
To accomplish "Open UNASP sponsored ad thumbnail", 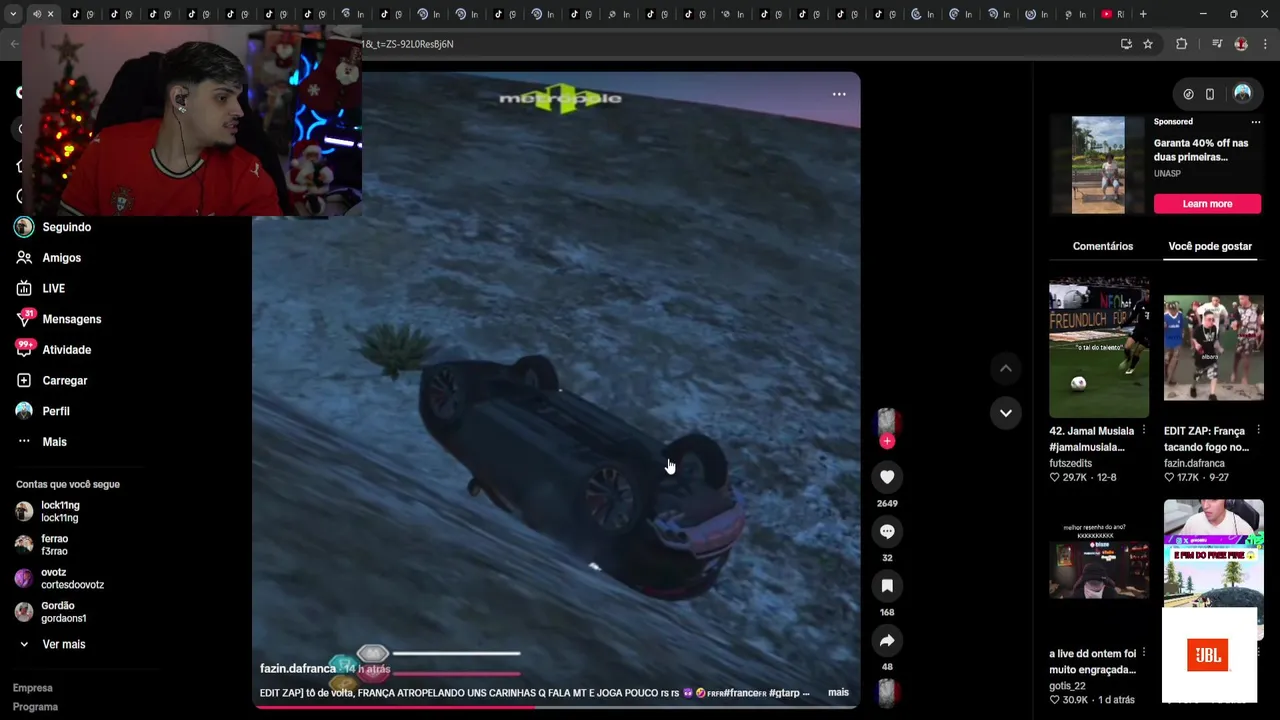I will (x=1098, y=165).
